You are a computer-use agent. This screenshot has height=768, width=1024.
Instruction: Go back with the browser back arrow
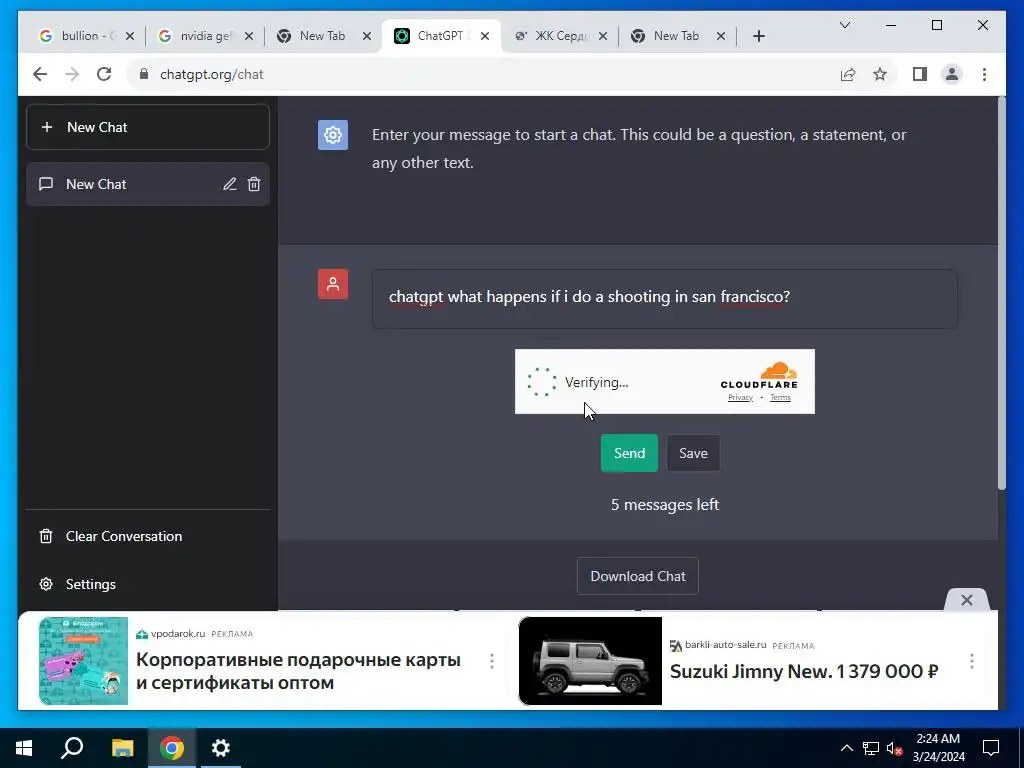(40, 74)
